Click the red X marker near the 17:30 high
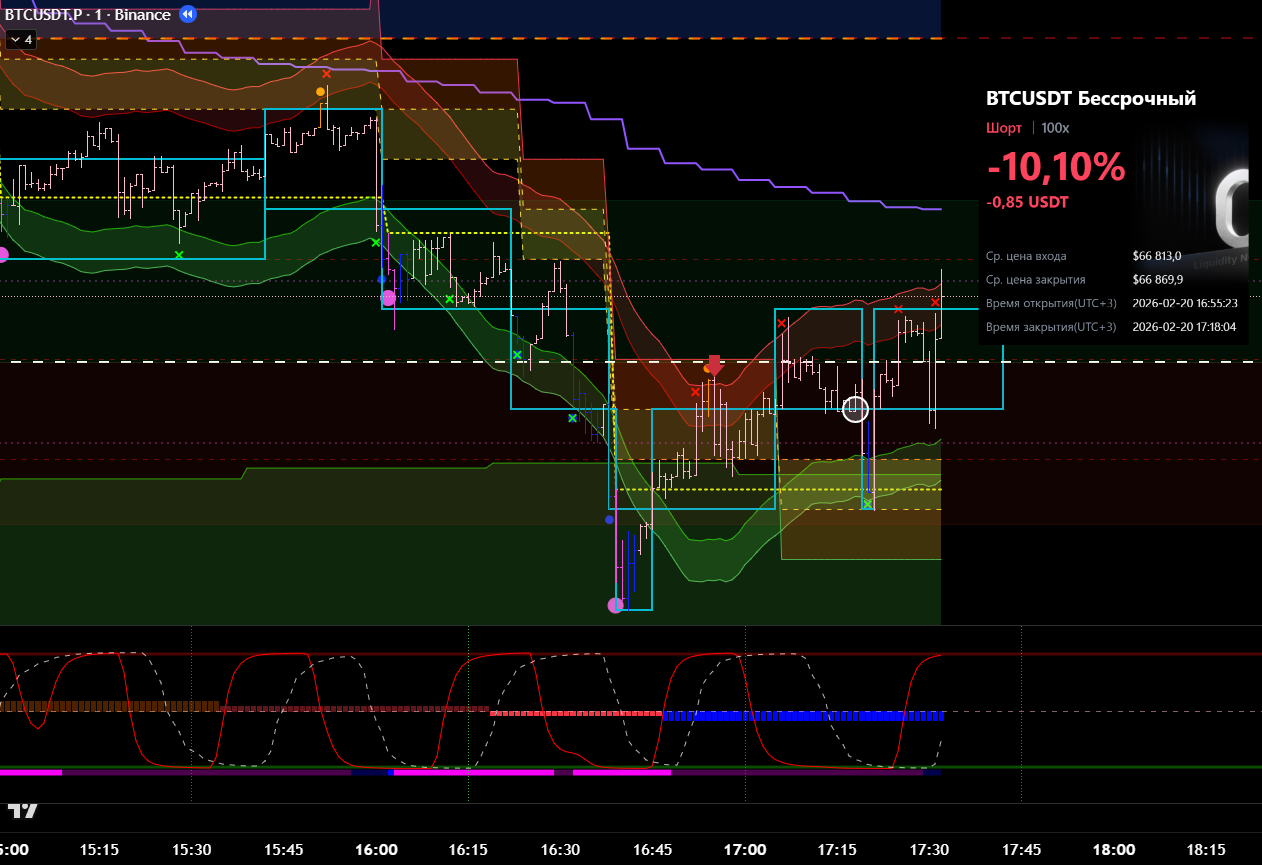The height and width of the screenshot is (865, 1262). click(935, 302)
